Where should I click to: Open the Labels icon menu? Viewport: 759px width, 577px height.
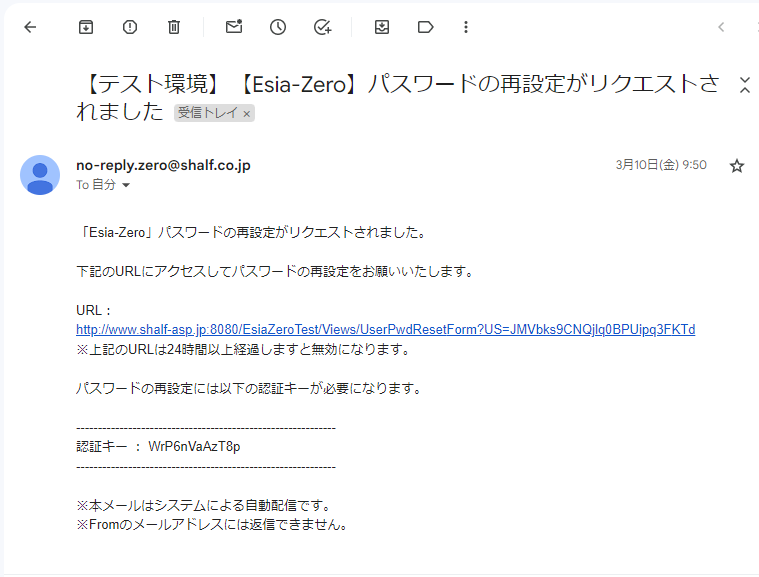click(x=425, y=27)
